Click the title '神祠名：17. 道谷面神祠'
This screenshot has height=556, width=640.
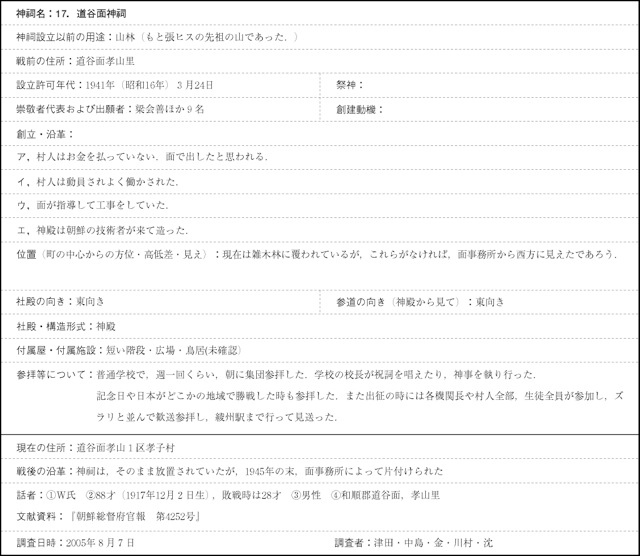(x=71, y=13)
